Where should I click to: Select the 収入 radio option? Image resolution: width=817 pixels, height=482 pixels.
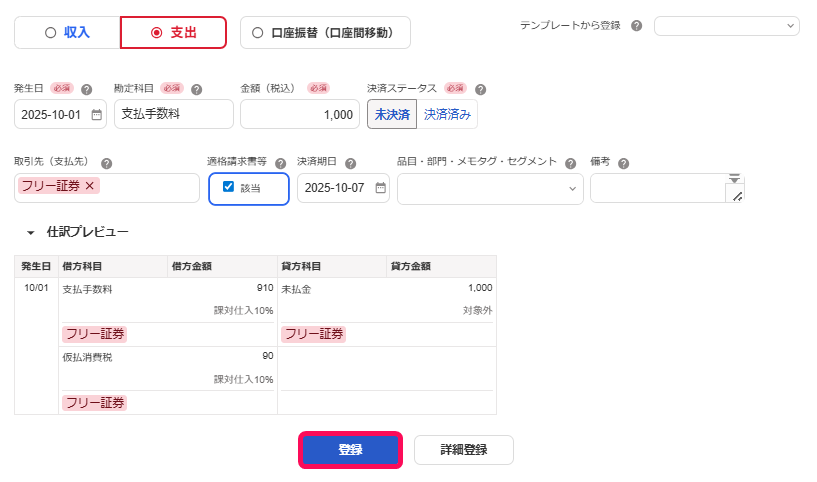point(67,33)
